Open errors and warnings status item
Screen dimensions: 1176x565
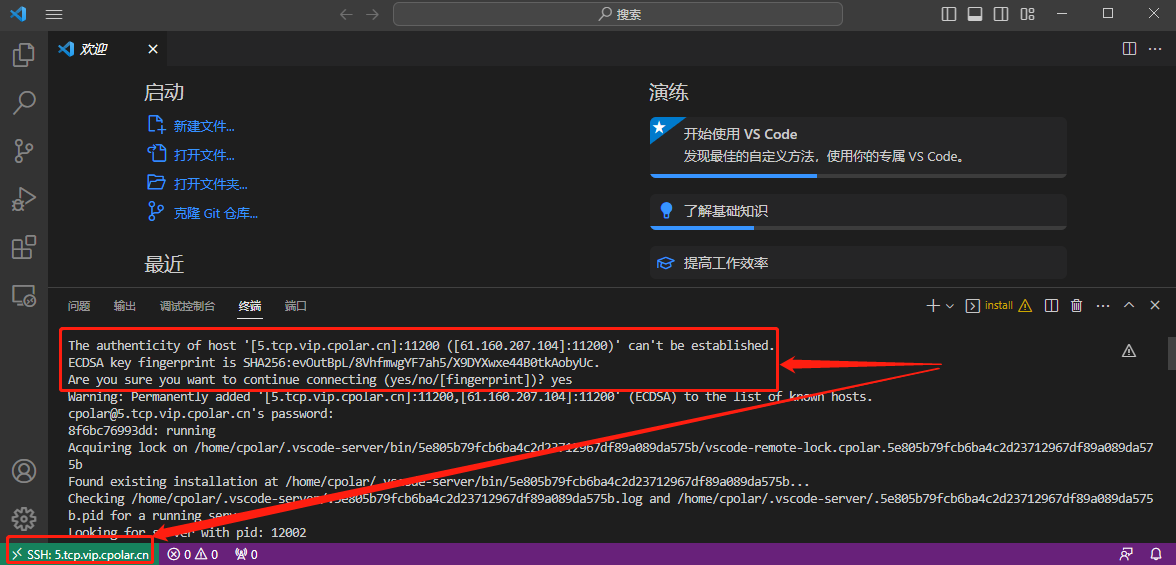point(193,554)
